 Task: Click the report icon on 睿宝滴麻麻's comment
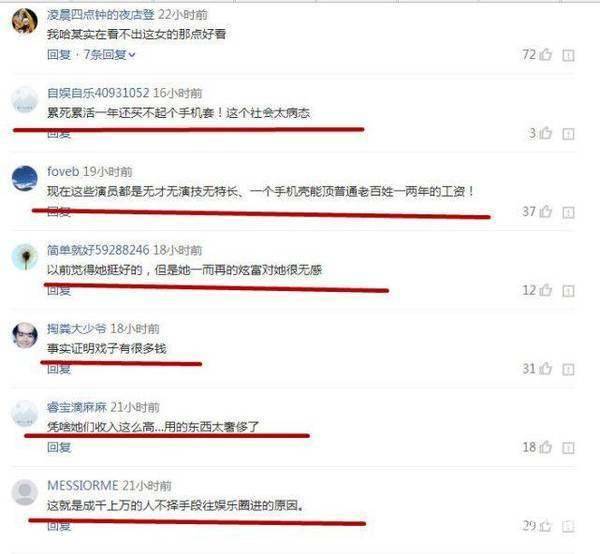[x=568, y=448]
